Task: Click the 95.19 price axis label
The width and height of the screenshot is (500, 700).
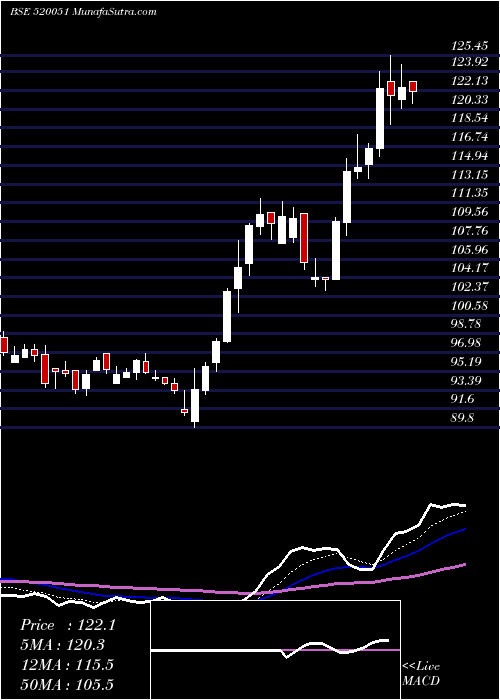Action: click(466, 361)
